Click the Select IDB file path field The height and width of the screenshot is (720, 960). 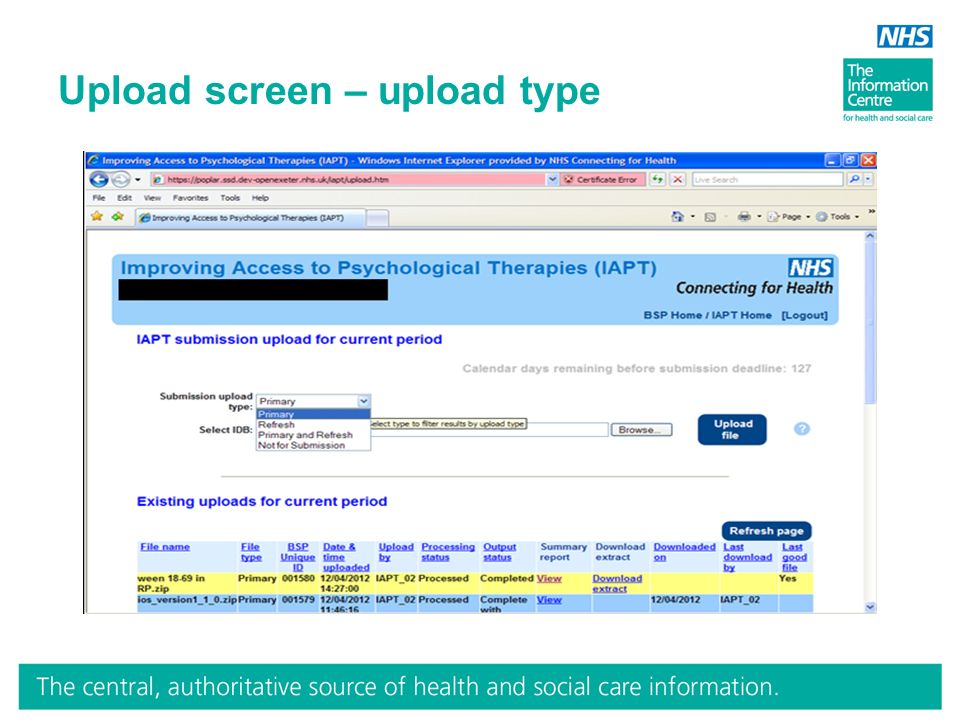coord(489,429)
